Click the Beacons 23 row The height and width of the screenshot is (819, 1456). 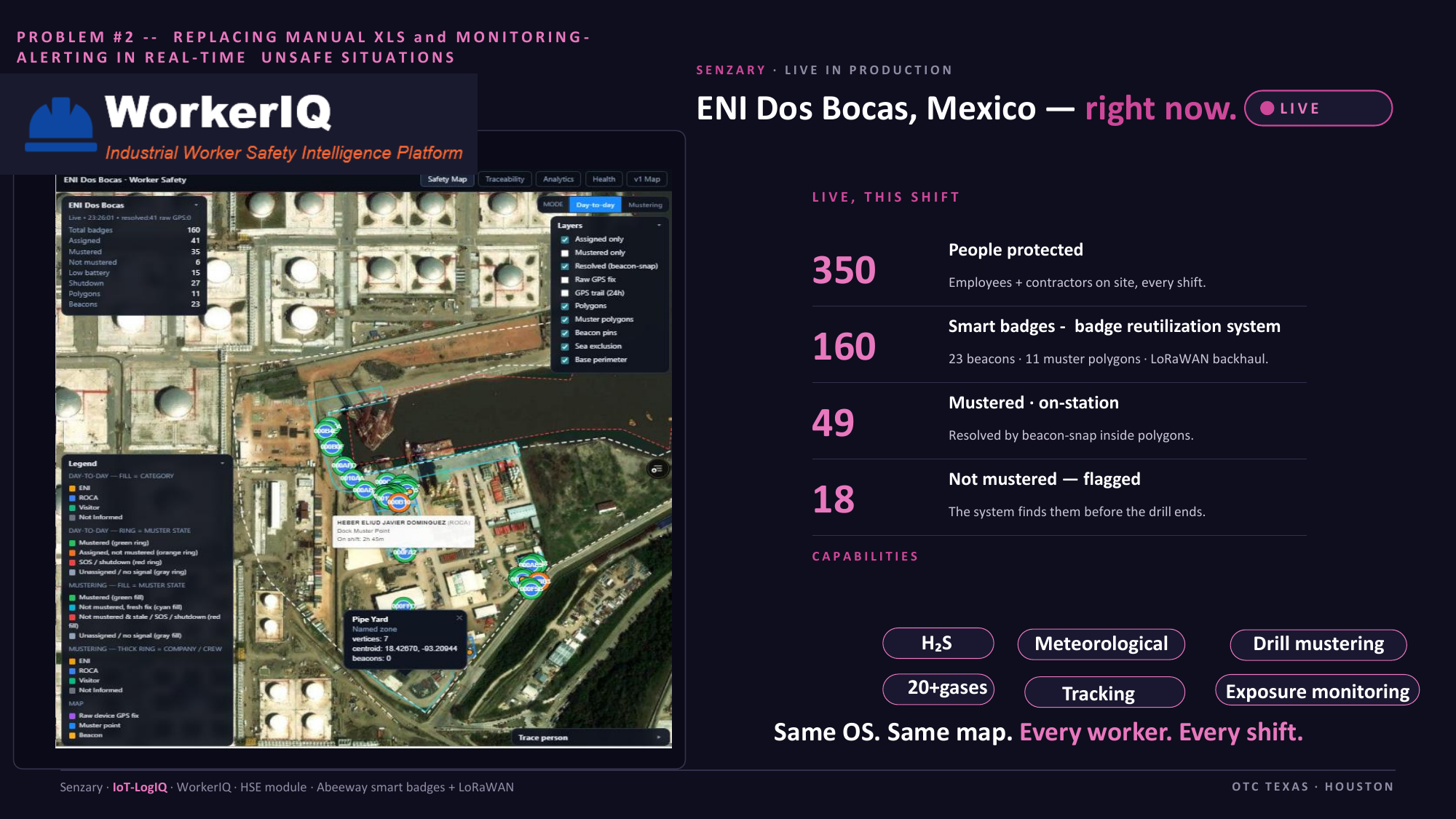[134, 304]
